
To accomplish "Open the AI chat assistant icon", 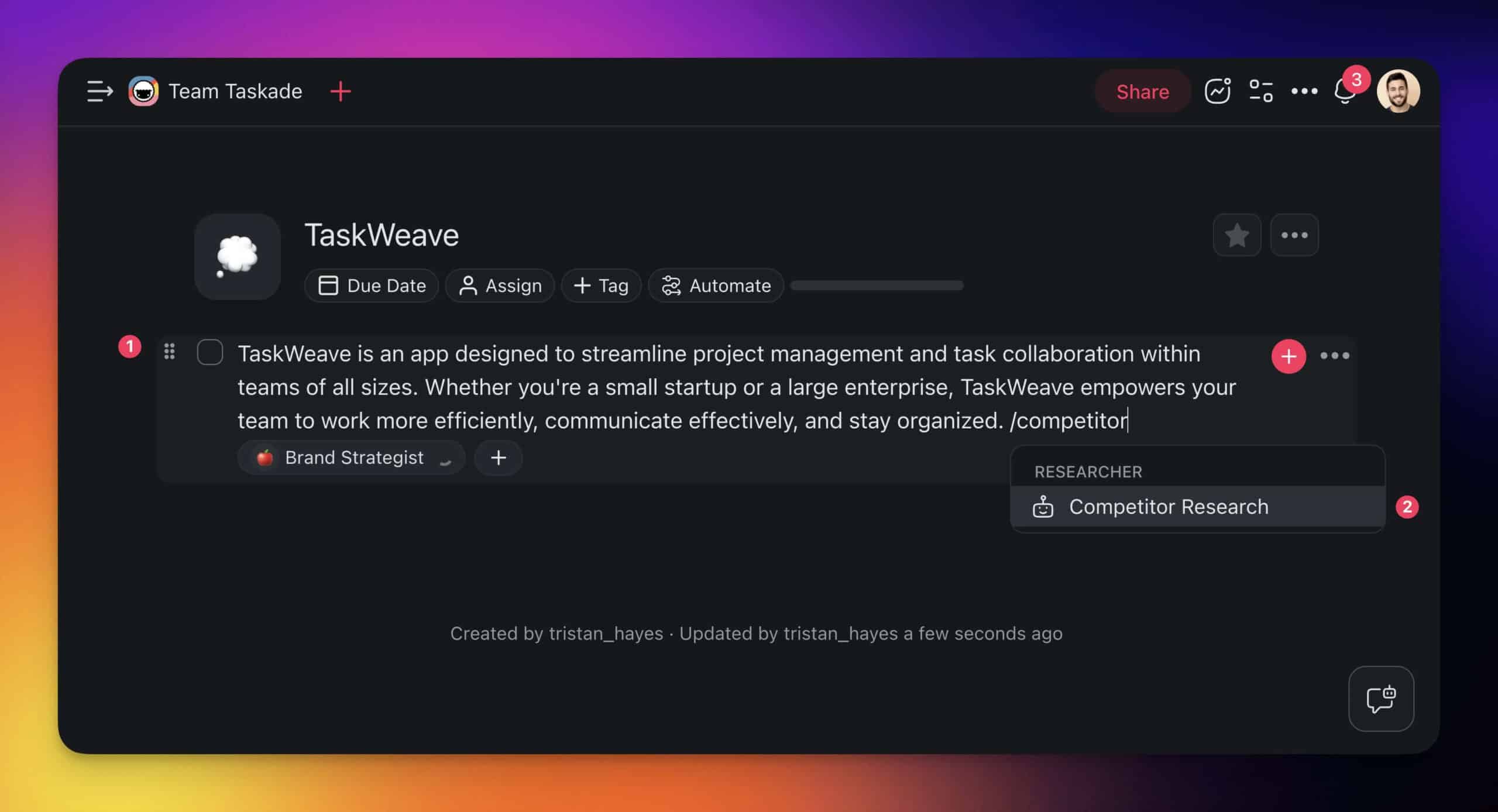I will pyautogui.click(x=1381, y=699).
